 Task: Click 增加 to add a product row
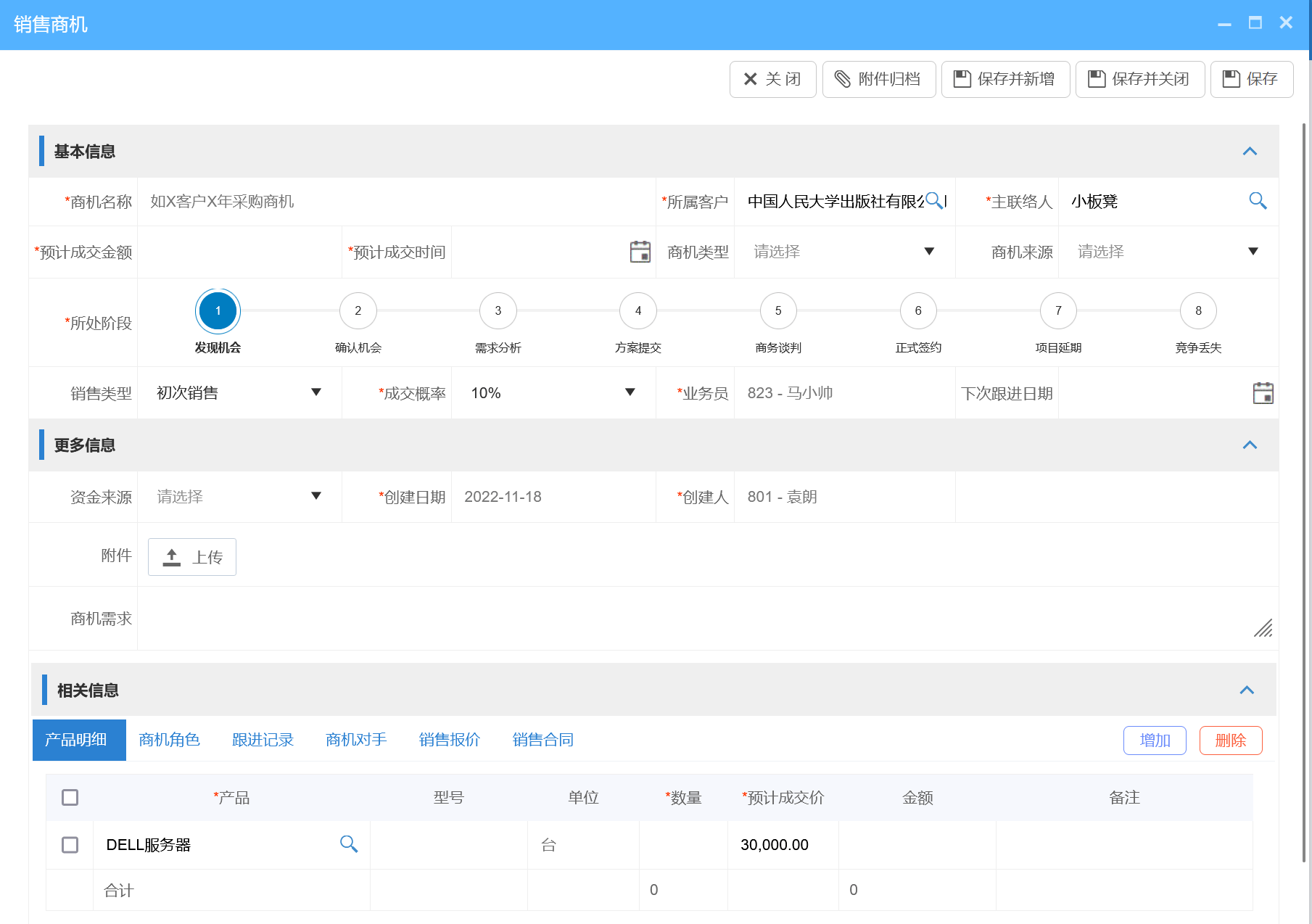point(1155,740)
